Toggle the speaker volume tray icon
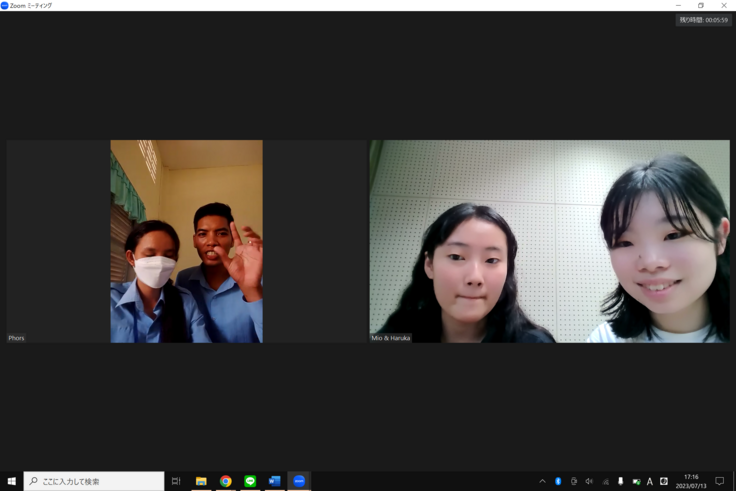The image size is (736, 491). (589, 481)
